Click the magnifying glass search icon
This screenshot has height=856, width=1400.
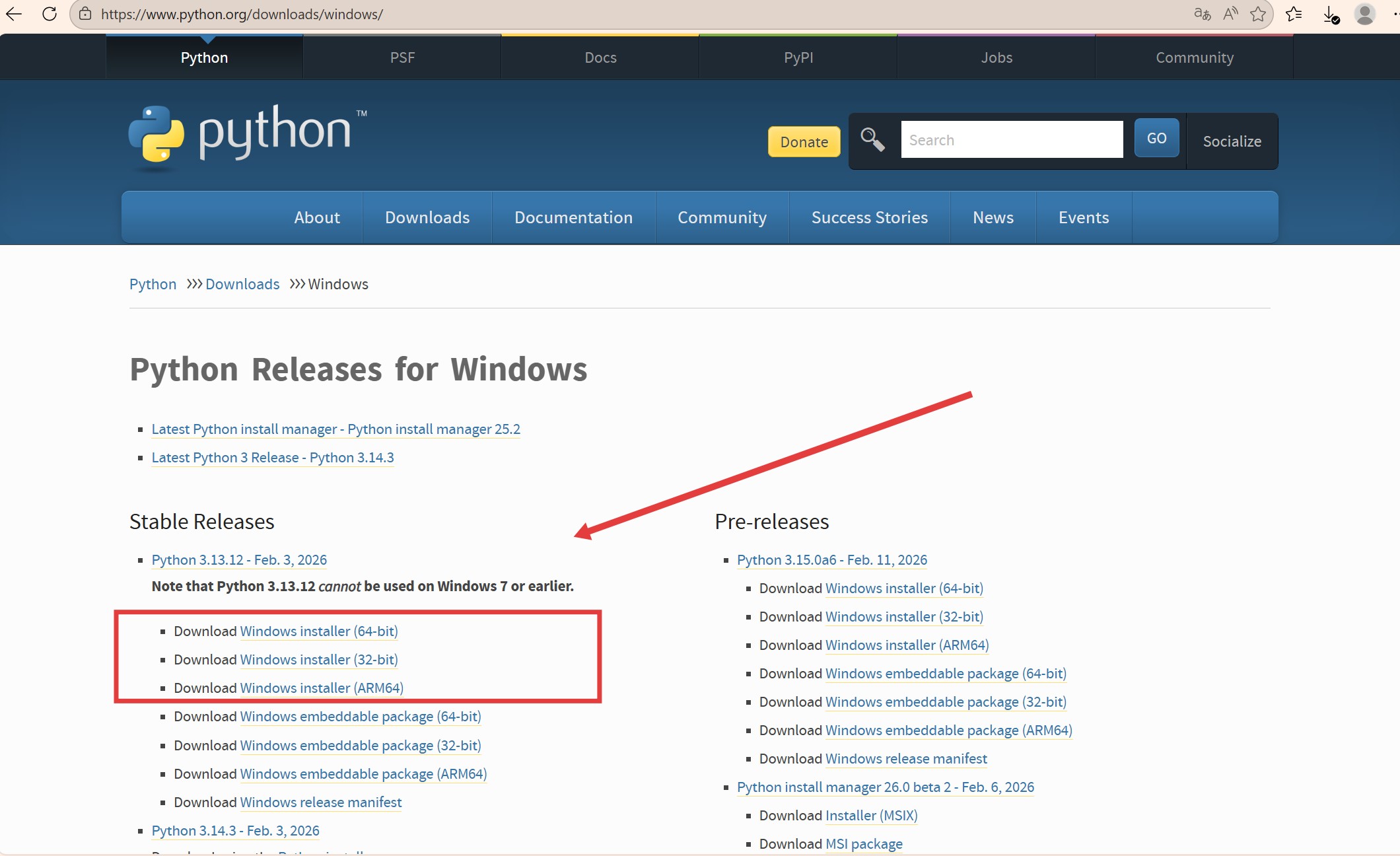pyautogui.click(x=872, y=139)
